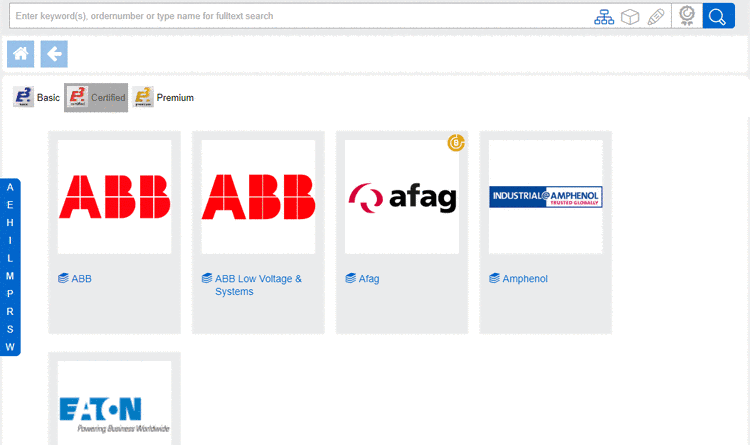This screenshot has height=445, width=750.
Task: Click the ABB Low Voltage & Systems link
Action: pyautogui.click(x=258, y=285)
